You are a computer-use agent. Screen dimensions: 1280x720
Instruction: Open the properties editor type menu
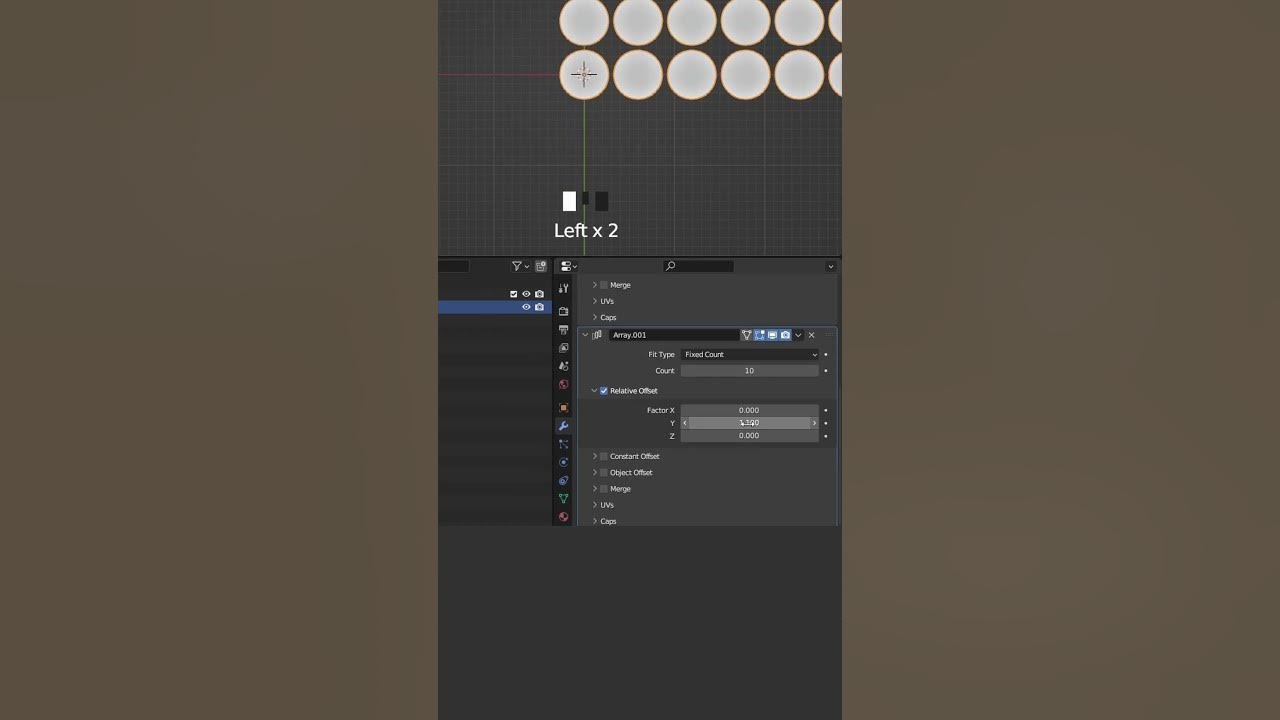(569, 266)
